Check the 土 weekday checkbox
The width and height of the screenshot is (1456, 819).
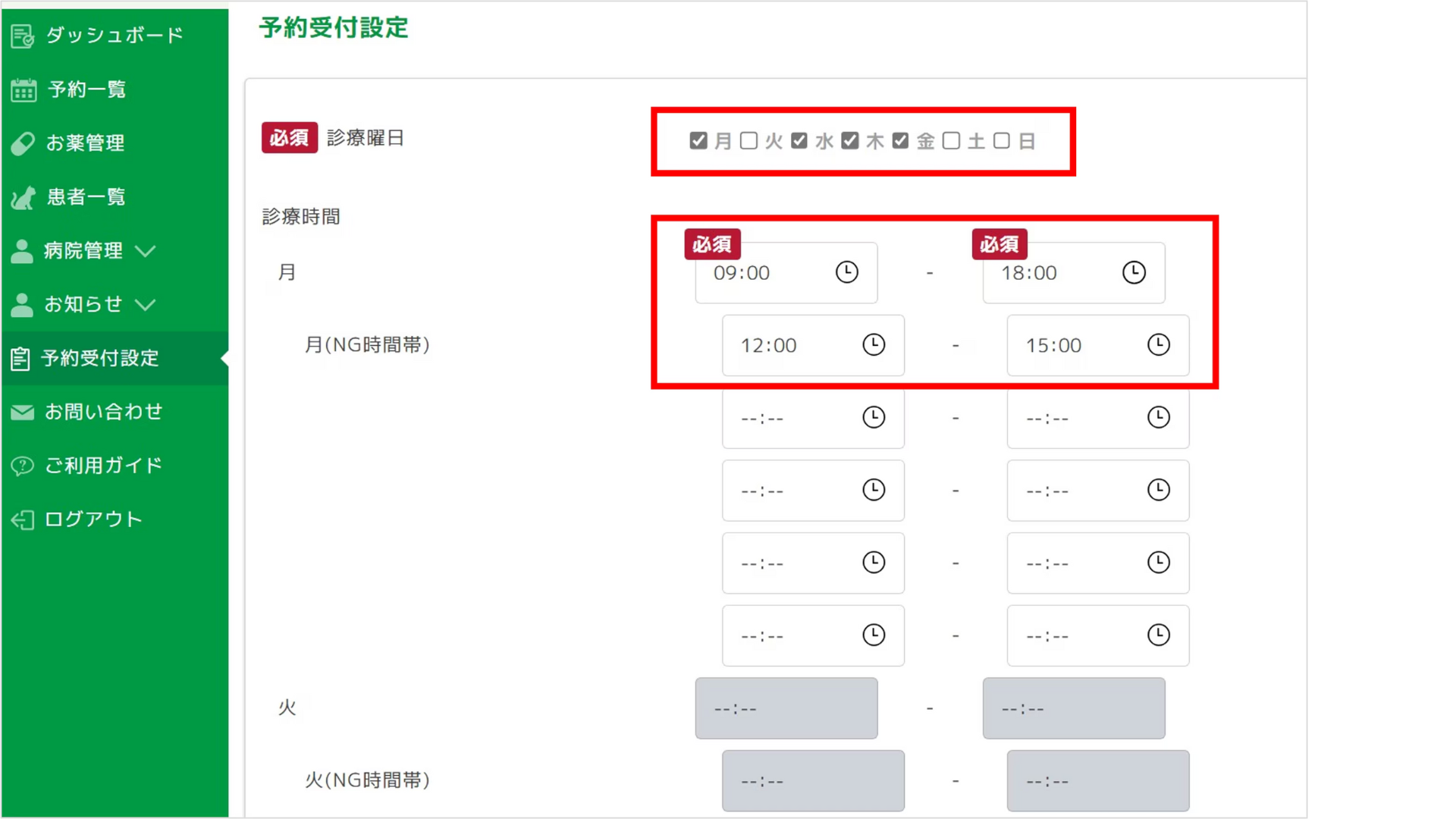(951, 141)
